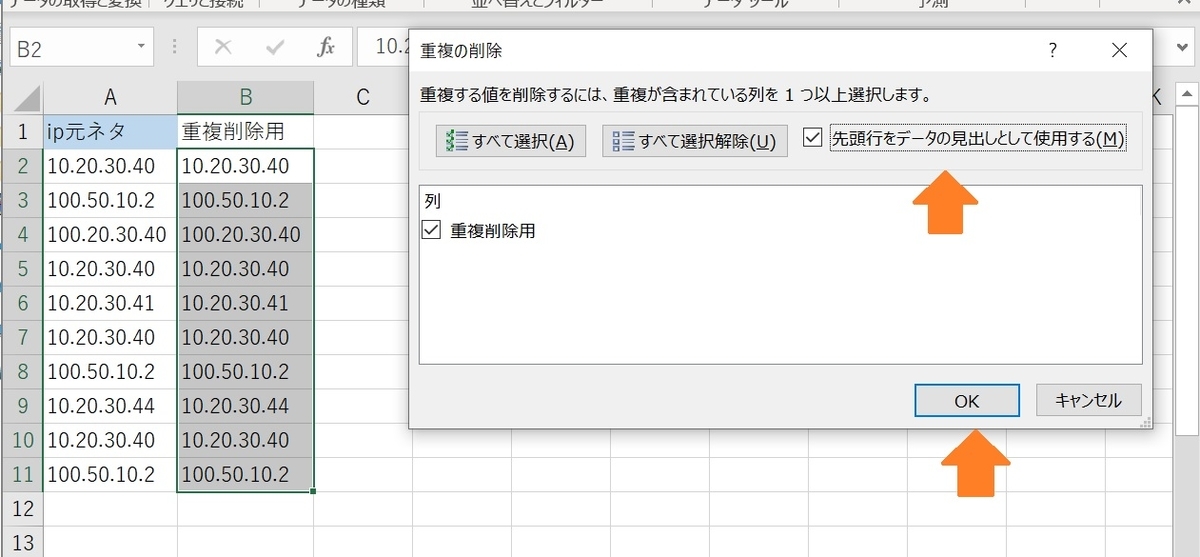Click cell A9 with 10.20.30.44
This screenshot has height=557, width=1200.
(x=111, y=406)
